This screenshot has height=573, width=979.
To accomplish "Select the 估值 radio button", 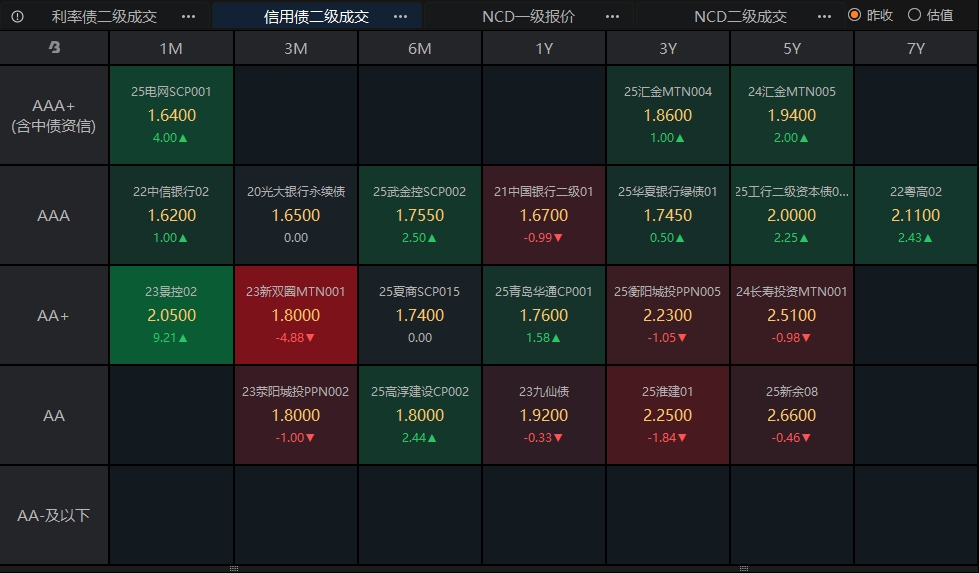I will [x=914, y=15].
